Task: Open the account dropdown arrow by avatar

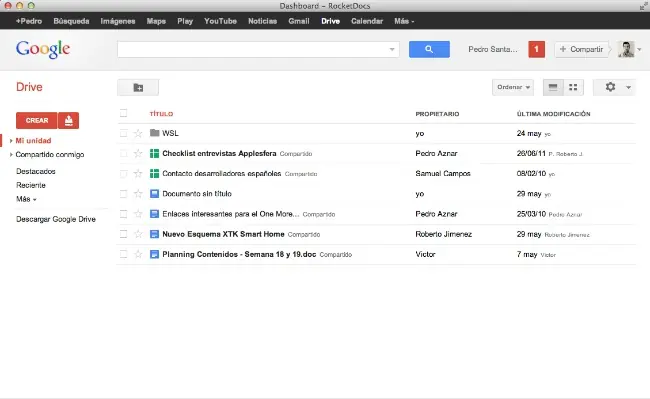Action: (639, 49)
